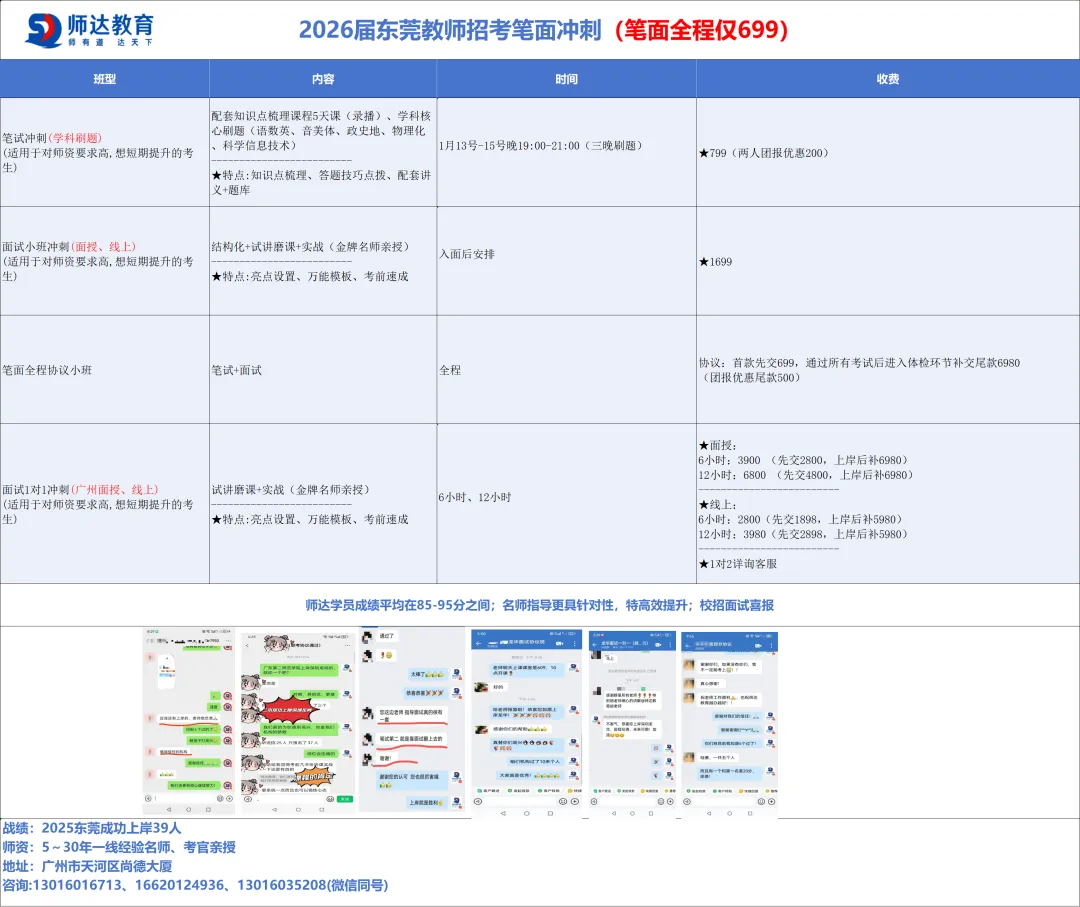This screenshot has height=907, width=1080.
Task: Select the 内容 column header
Action: (323, 79)
